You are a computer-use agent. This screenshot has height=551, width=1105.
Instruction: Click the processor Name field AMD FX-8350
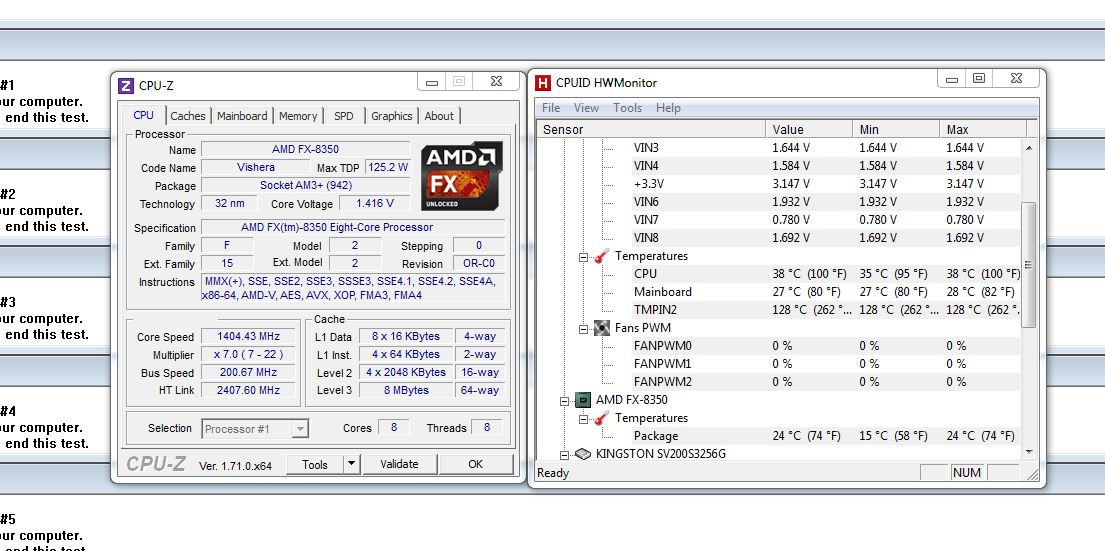pyautogui.click(x=306, y=149)
